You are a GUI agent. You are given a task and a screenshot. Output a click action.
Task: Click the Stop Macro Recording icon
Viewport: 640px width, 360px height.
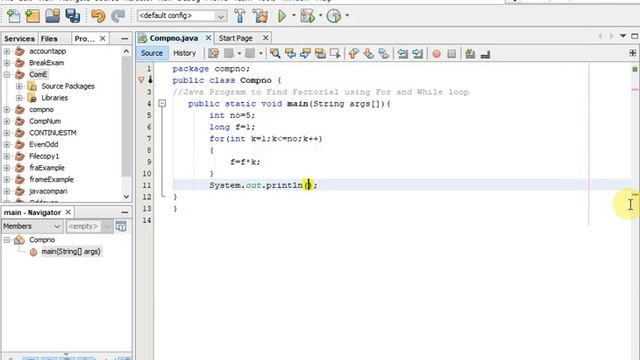[x=451, y=53]
